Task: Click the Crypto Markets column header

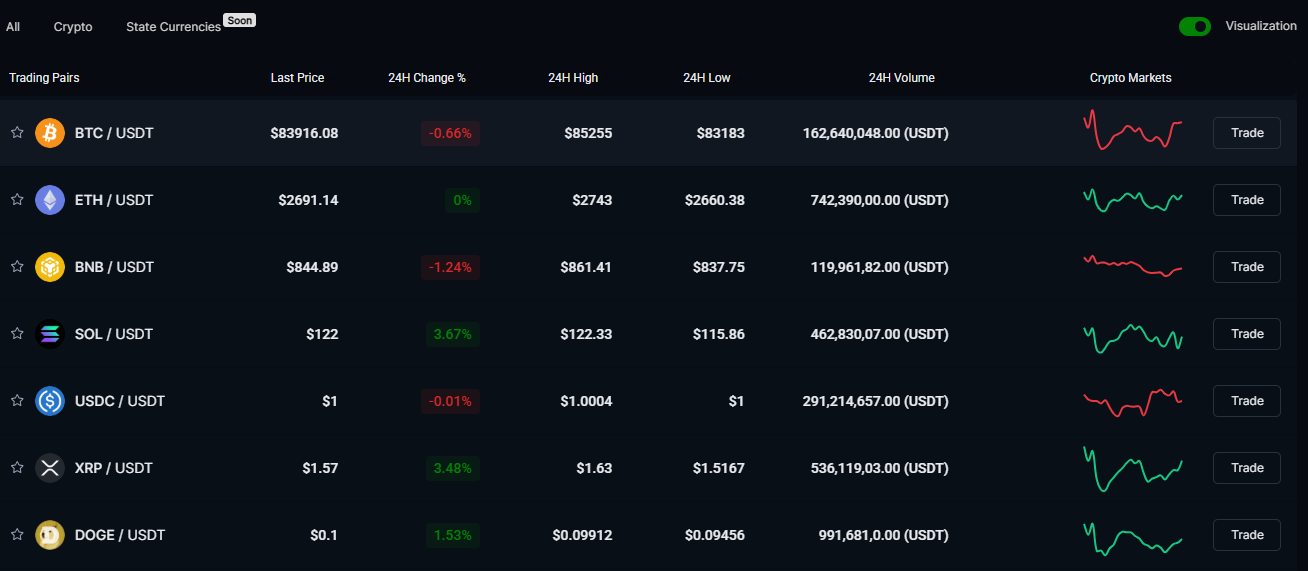Action: pos(1131,78)
